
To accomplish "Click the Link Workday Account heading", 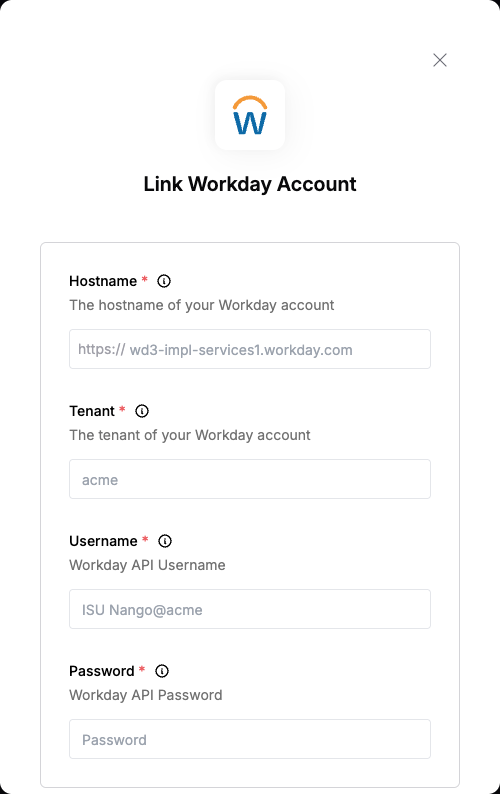I will pos(250,184).
